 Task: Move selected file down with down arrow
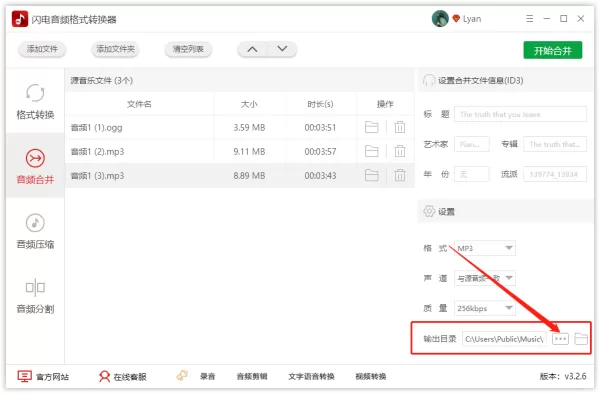[282, 49]
